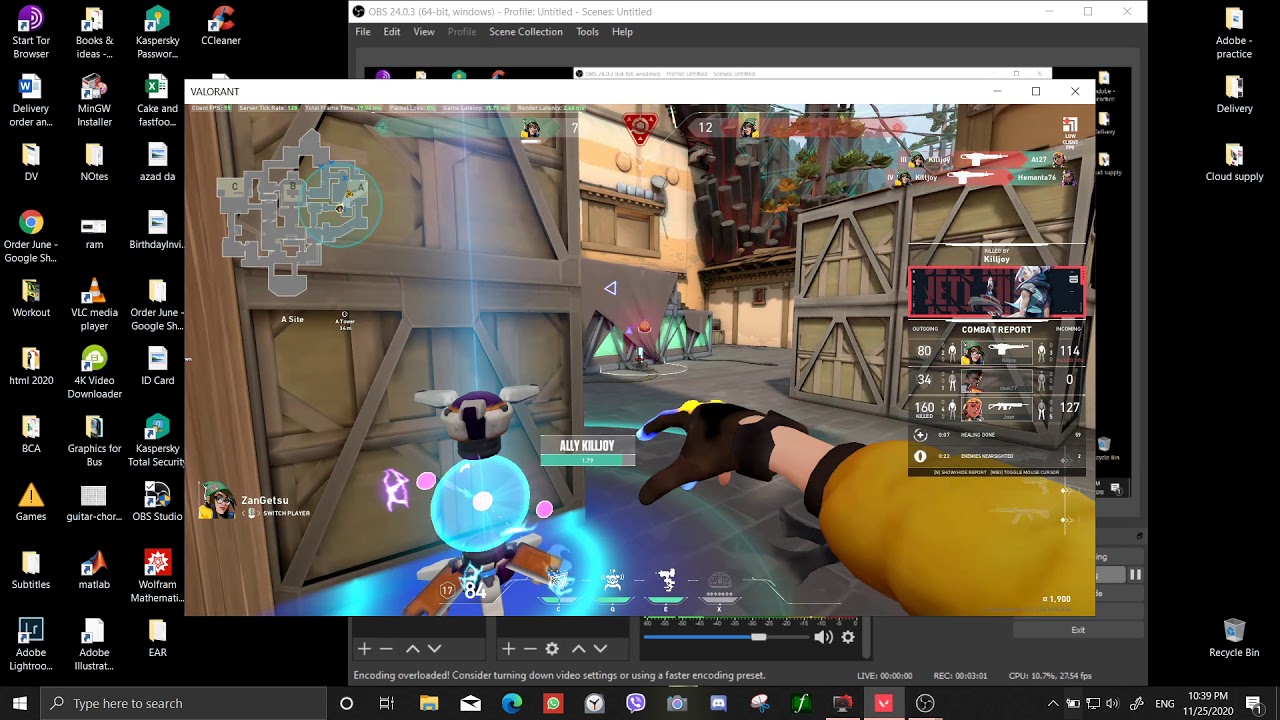Open the Recycle Bin on desktop
Viewport: 1280px width, 720px height.
(x=1234, y=638)
